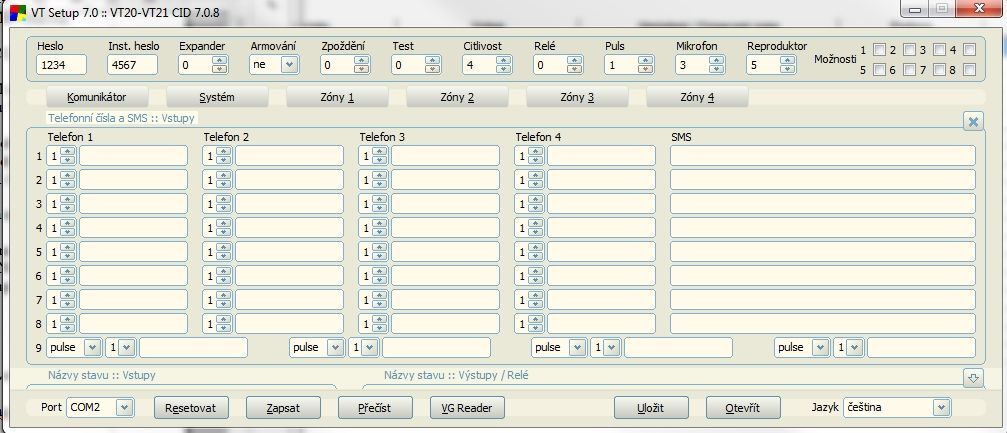Click the SMS text field in row 1
1007x433 pixels.
[x=822, y=156]
